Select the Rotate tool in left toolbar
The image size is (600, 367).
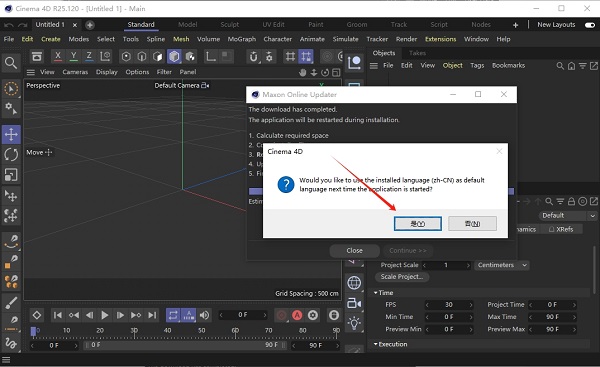click(x=11, y=155)
